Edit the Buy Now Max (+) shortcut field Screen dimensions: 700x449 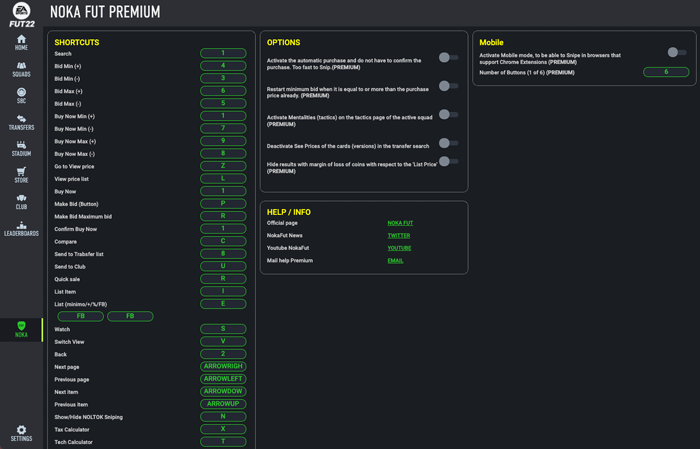pyautogui.click(x=223, y=141)
